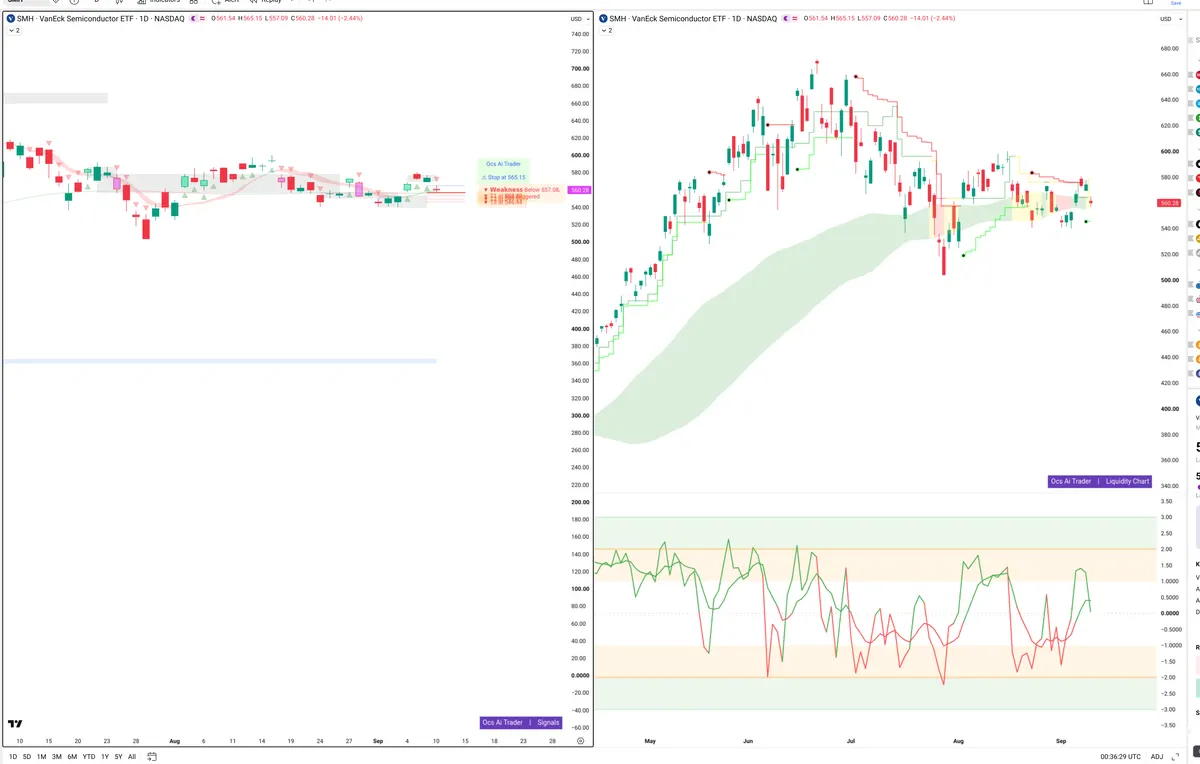Open left chart's axis settings gear icon
Viewport: 1200px width, 764px height.
pos(580,741)
